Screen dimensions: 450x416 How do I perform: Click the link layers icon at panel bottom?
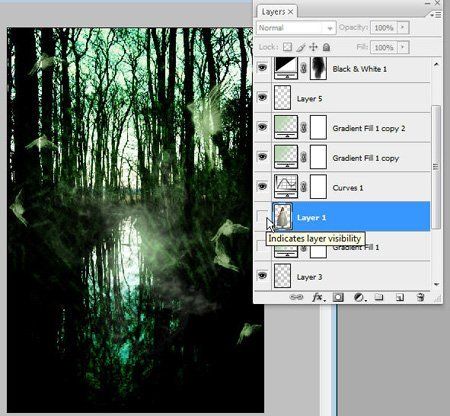tap(296, 297)
